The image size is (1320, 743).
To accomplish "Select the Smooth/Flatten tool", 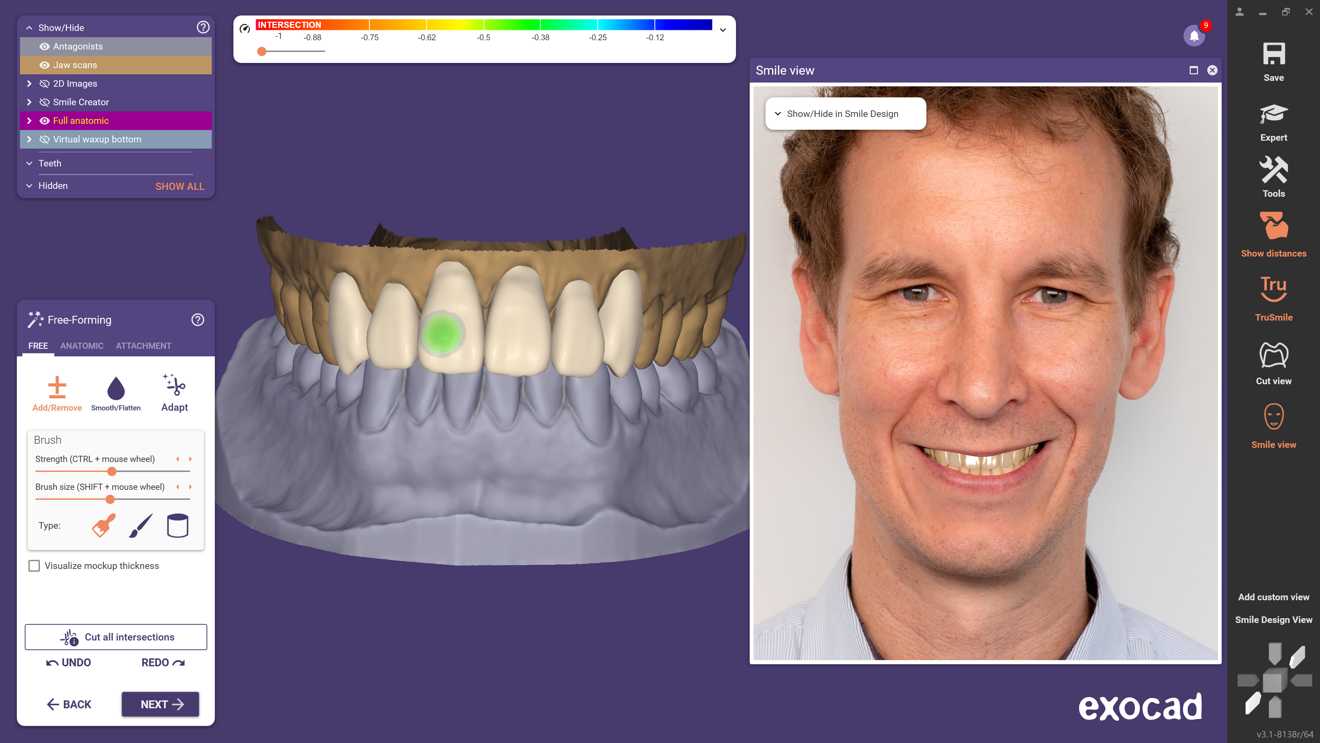I will coord(115,390).
